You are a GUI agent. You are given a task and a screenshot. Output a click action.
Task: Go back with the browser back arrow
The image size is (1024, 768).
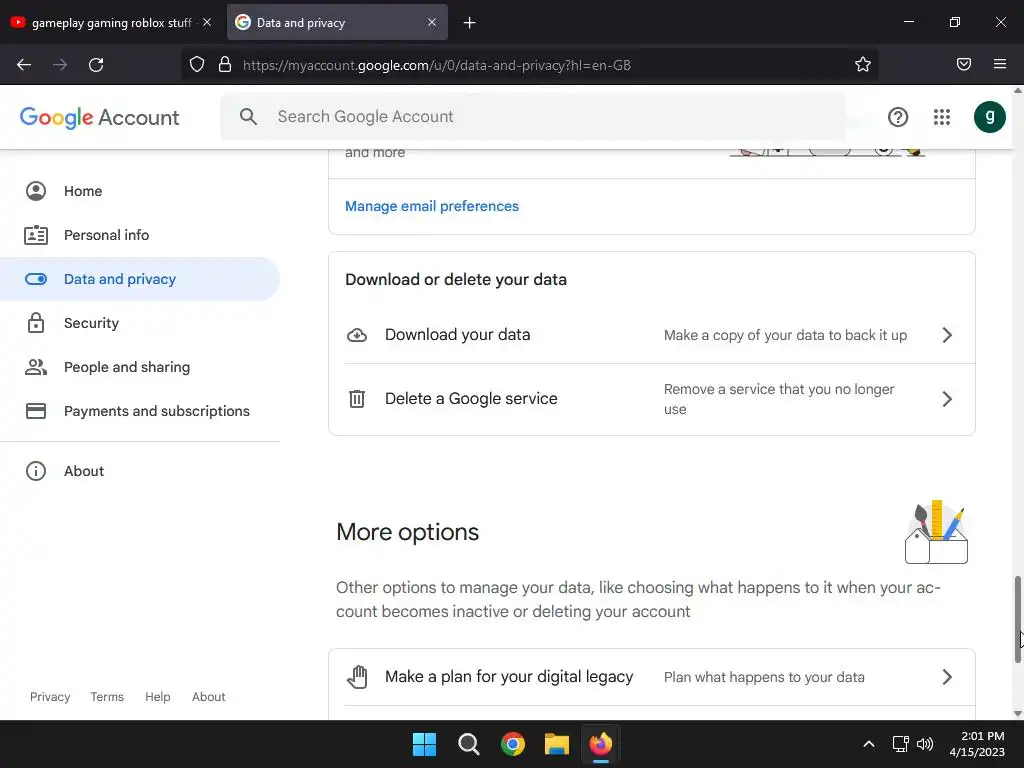24,65
